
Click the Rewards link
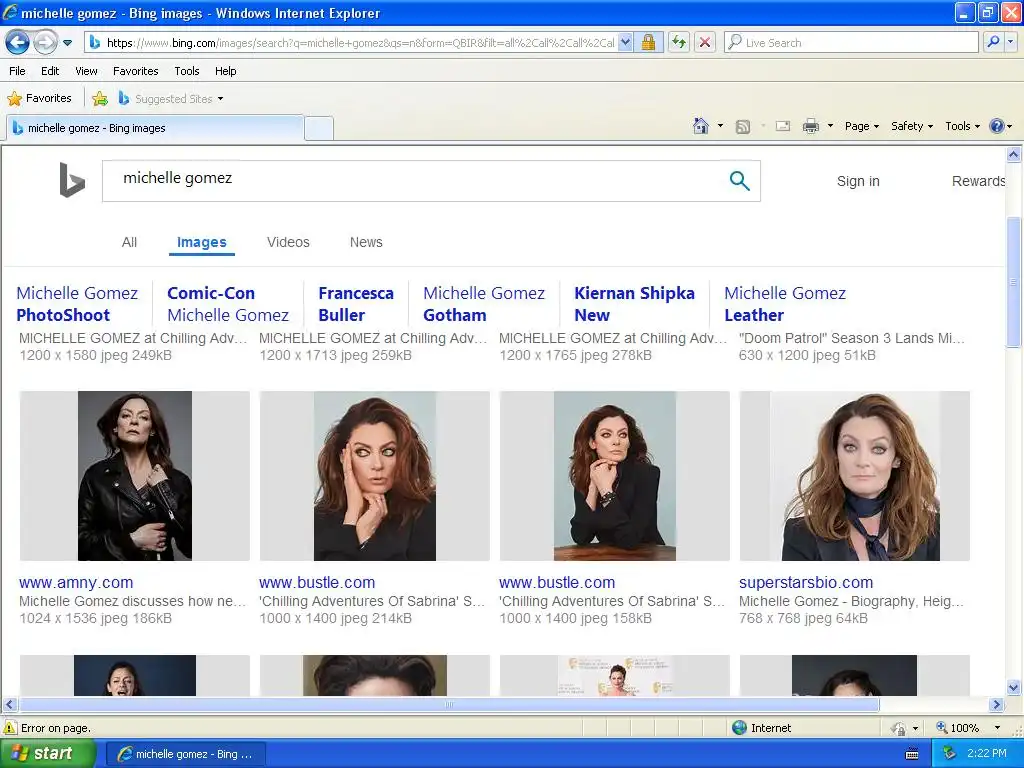pyautogui.click(x=978, y=182)
